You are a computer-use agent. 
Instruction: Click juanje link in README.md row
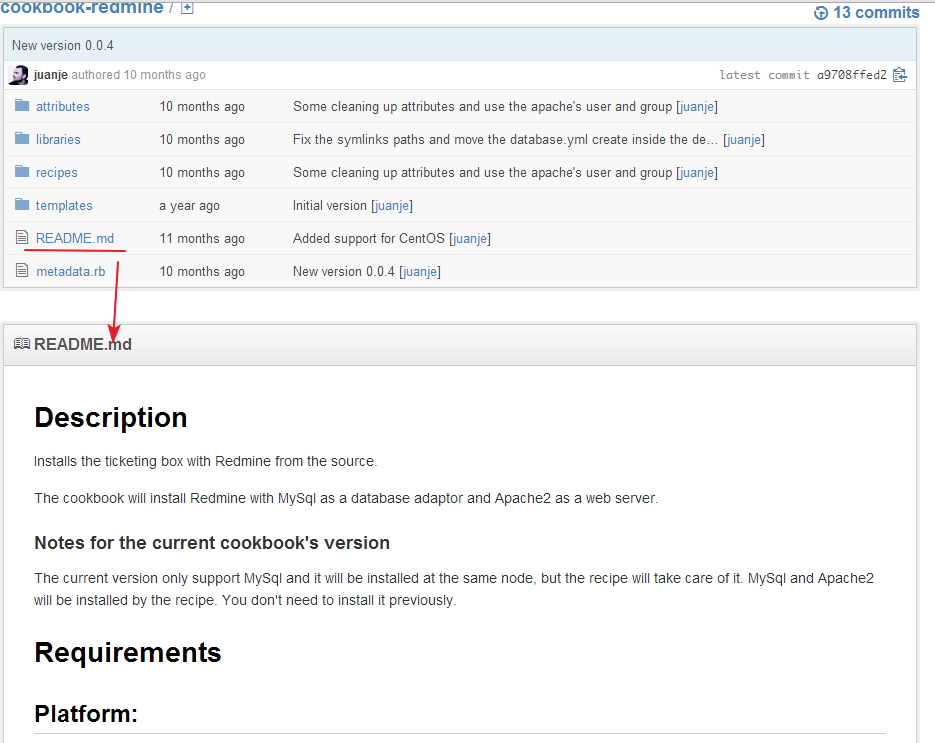click(x=470, y=239)
